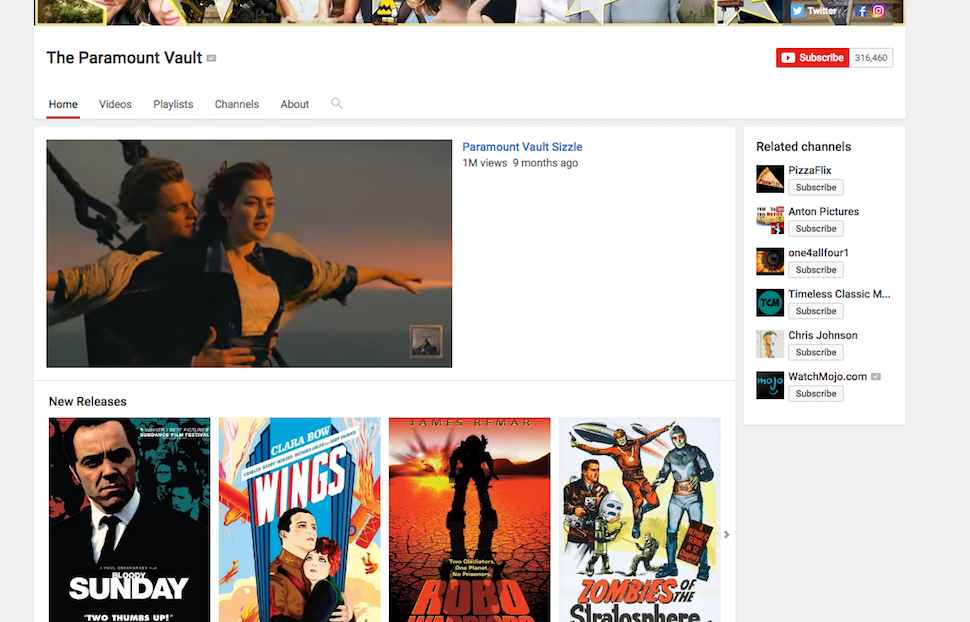Click the New Releases section heading
The height and width of the screenshot is (622, 970).
click(88, 402)
